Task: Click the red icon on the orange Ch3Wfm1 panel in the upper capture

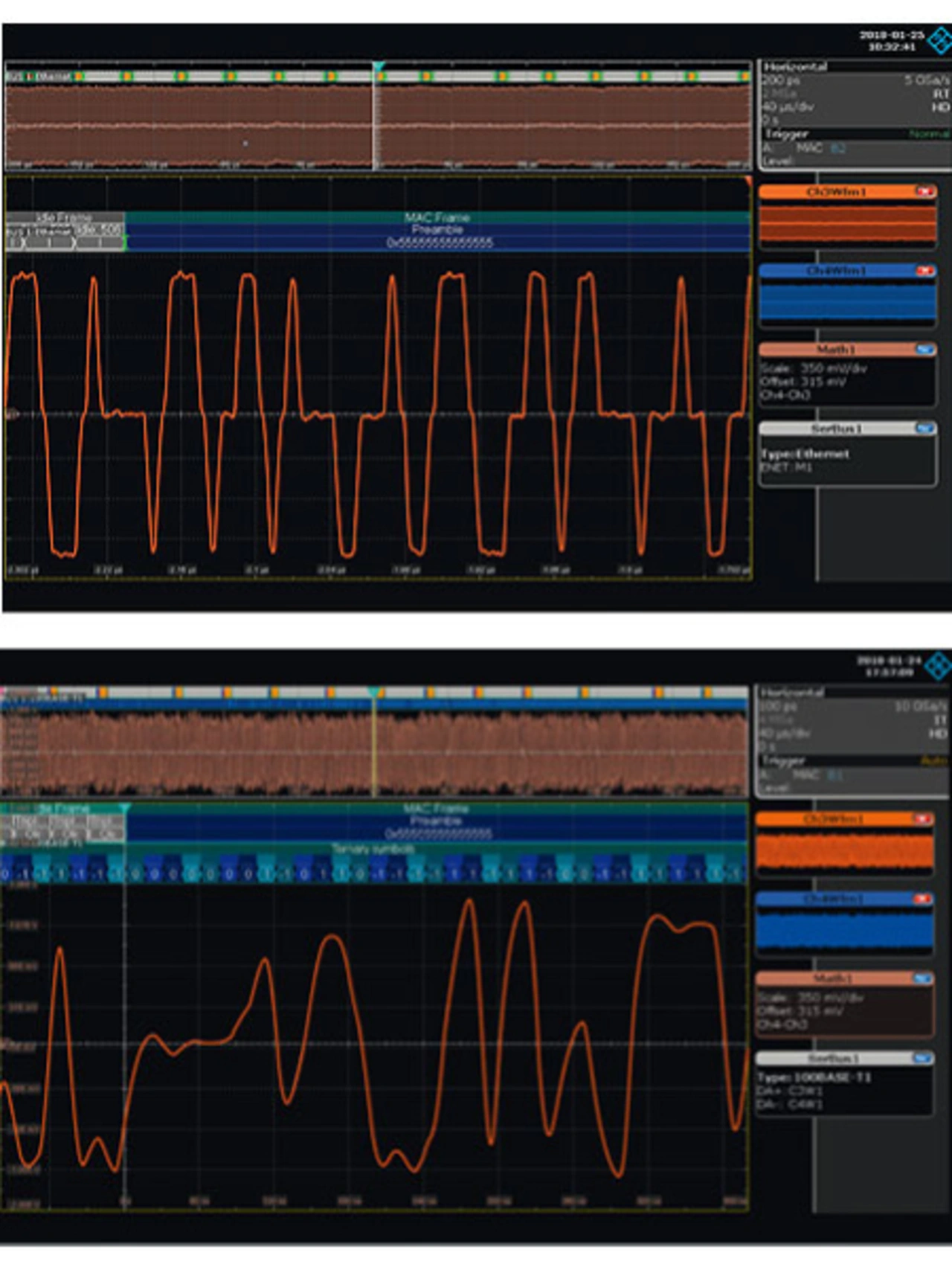Action: click(924, 192)
